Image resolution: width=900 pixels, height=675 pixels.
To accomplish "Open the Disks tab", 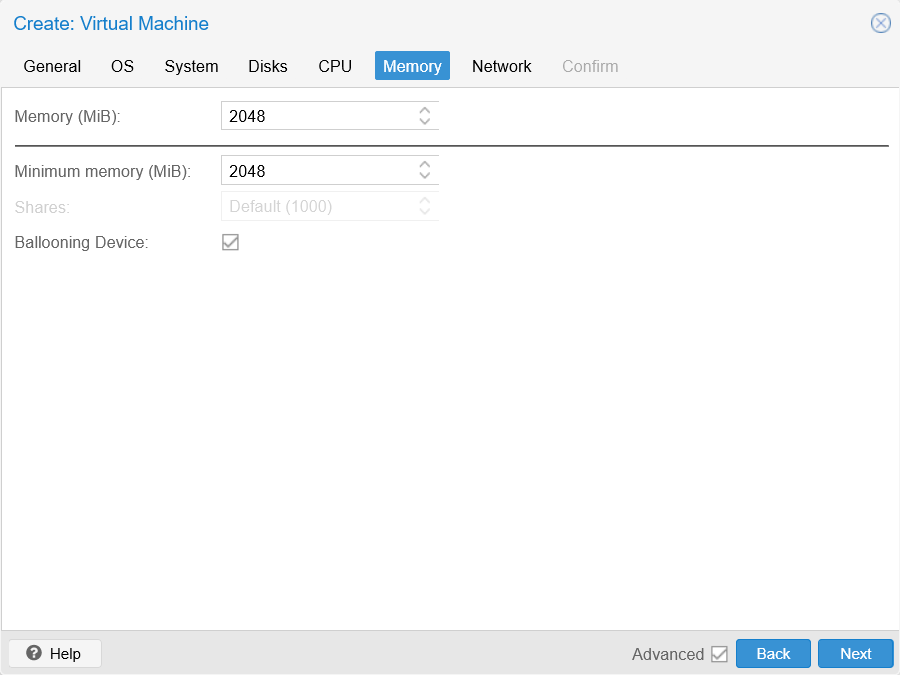I will (x=267, y=66).
